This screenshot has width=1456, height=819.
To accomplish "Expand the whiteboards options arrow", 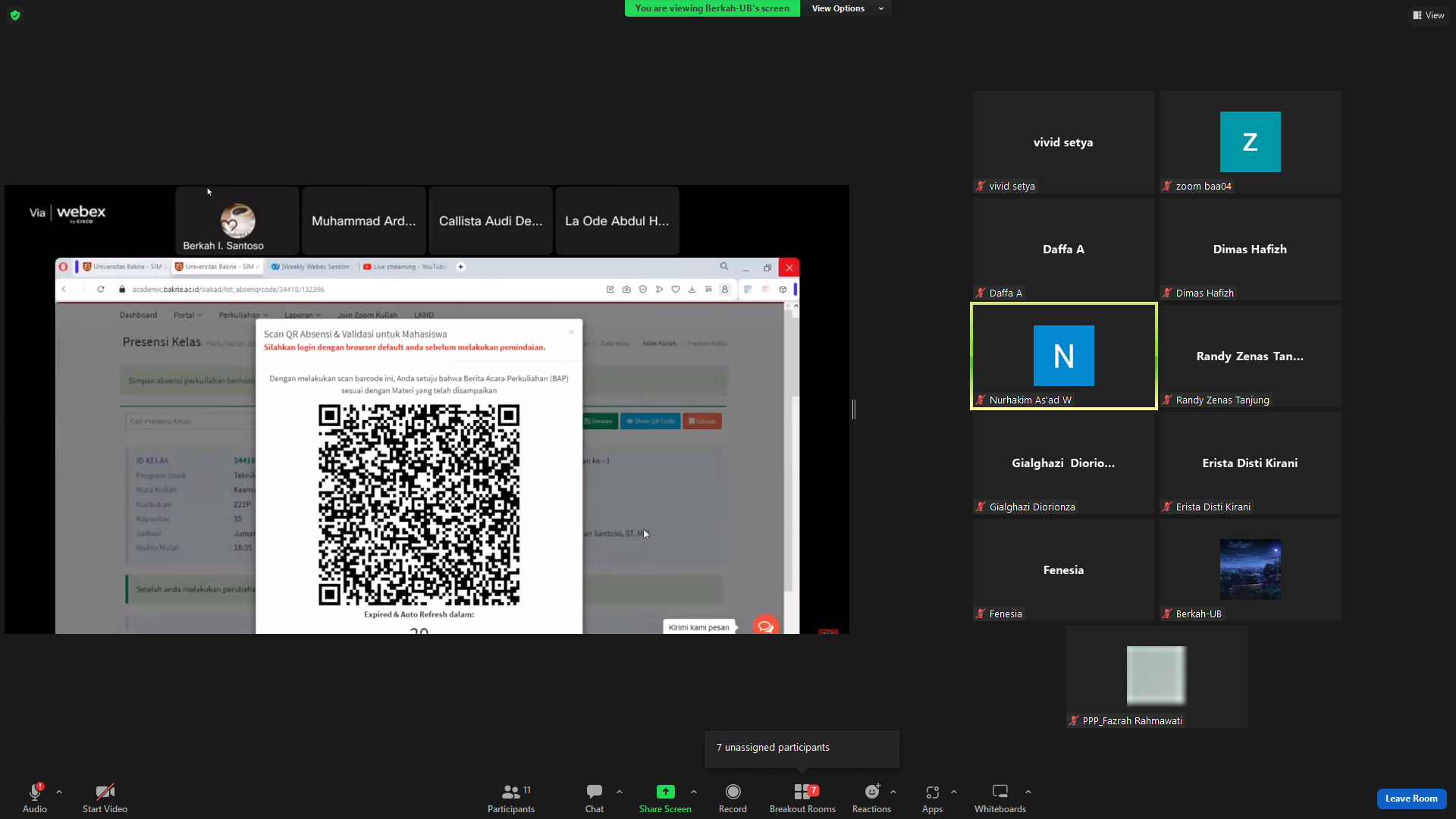I will pyautogui.click(x=1028, y=792).
